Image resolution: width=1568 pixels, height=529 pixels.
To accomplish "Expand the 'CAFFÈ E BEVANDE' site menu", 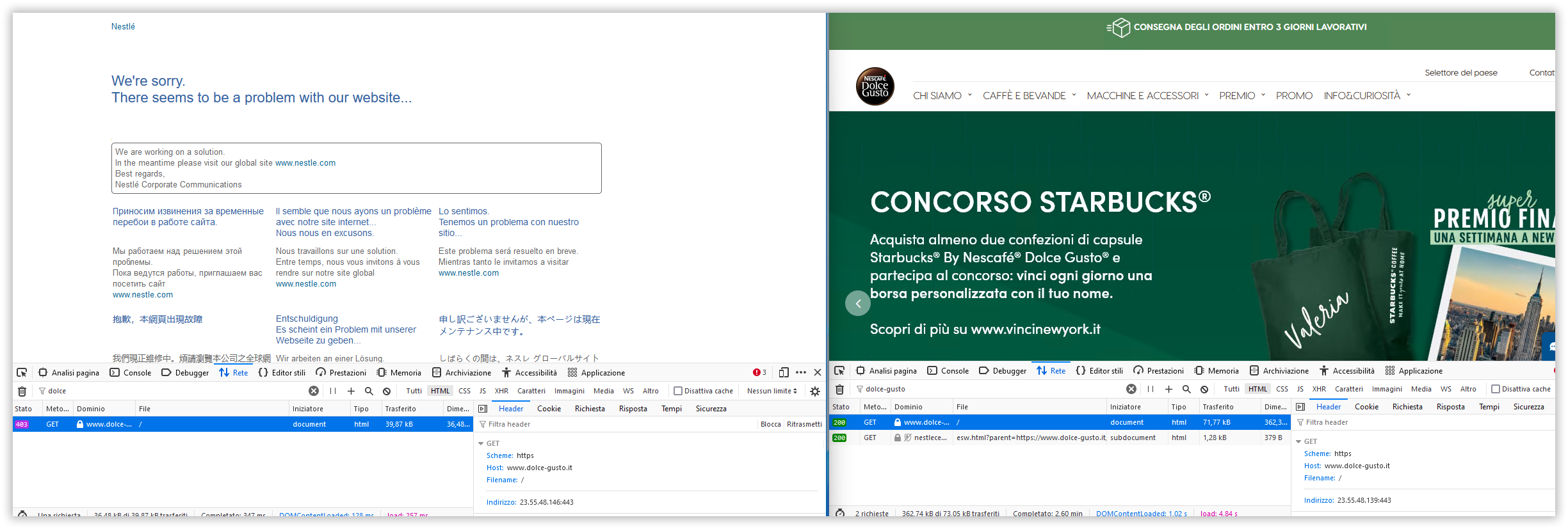I will click(1030, 95).
